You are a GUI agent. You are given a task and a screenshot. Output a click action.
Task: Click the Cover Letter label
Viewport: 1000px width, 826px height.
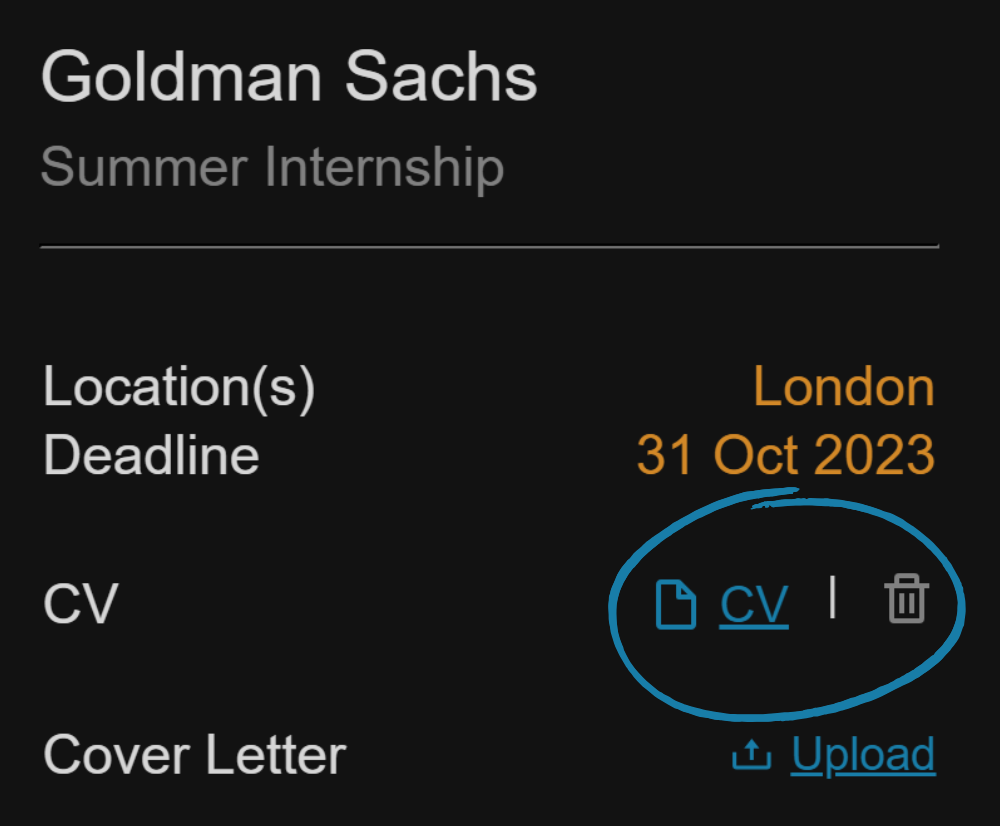[194, 755]
